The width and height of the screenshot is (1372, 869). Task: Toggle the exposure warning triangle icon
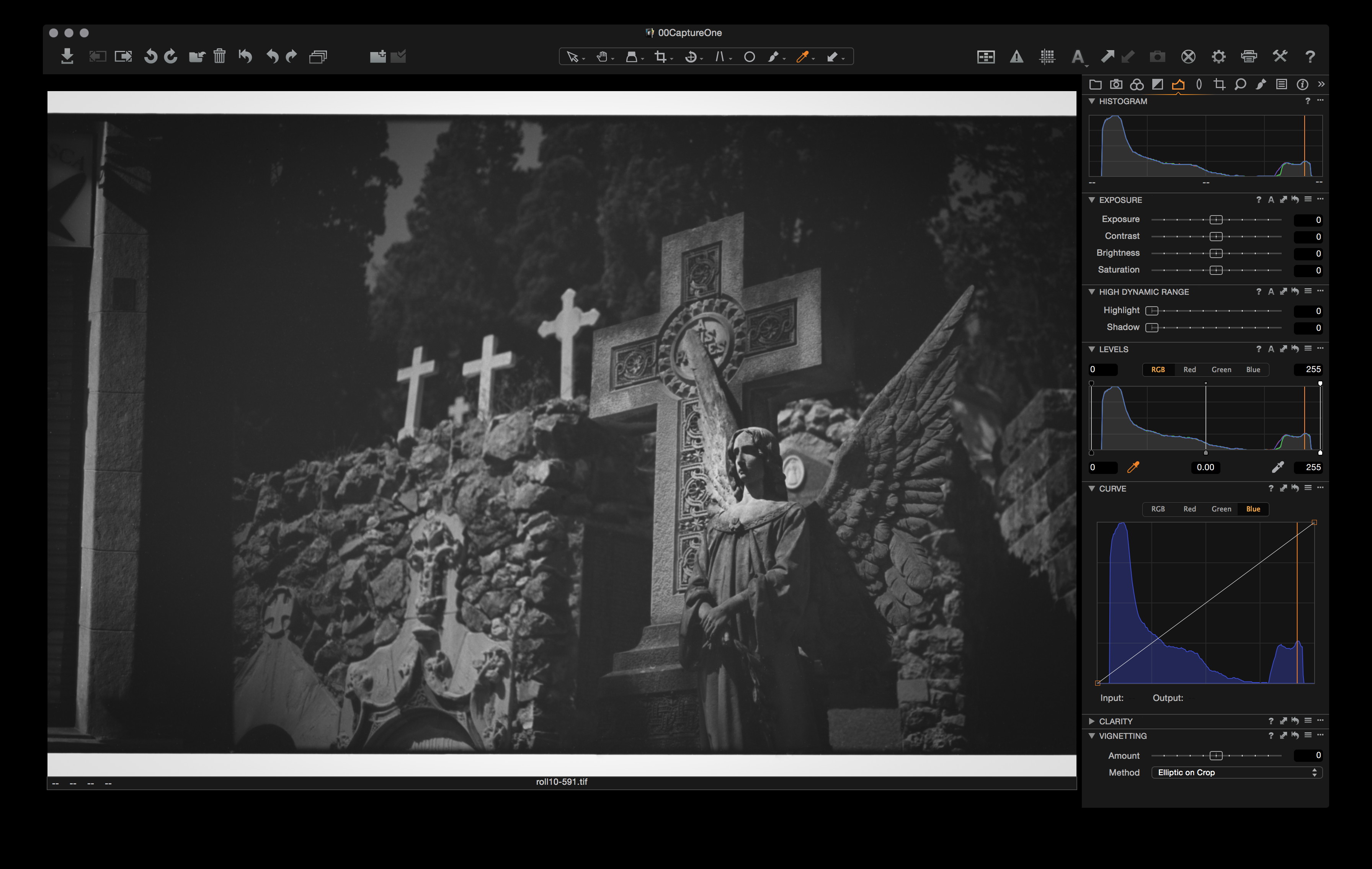(1016, 56)
